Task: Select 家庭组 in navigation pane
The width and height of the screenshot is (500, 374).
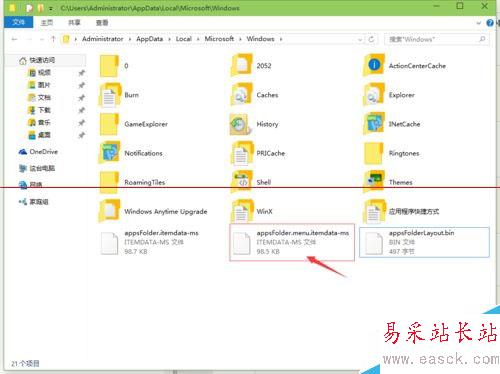Action: point(34,202)
